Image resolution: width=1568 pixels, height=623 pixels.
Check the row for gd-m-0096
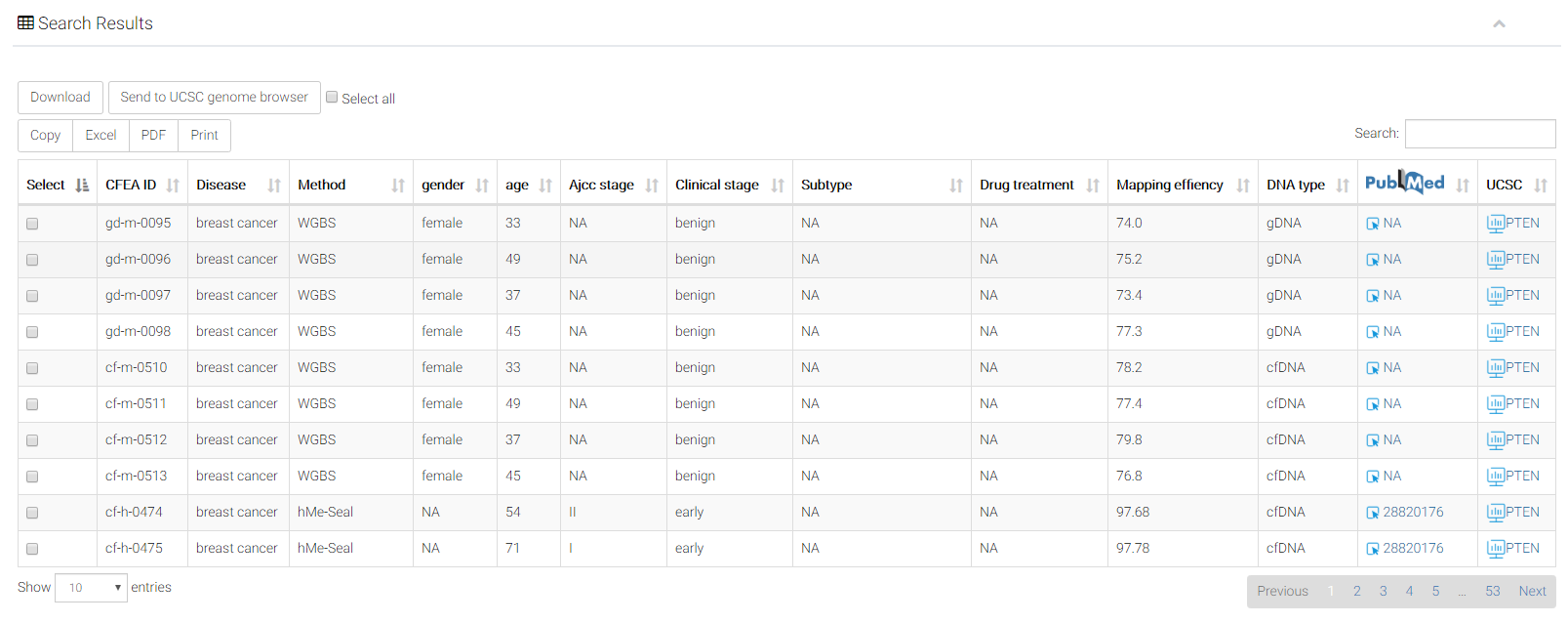[32, 260]
